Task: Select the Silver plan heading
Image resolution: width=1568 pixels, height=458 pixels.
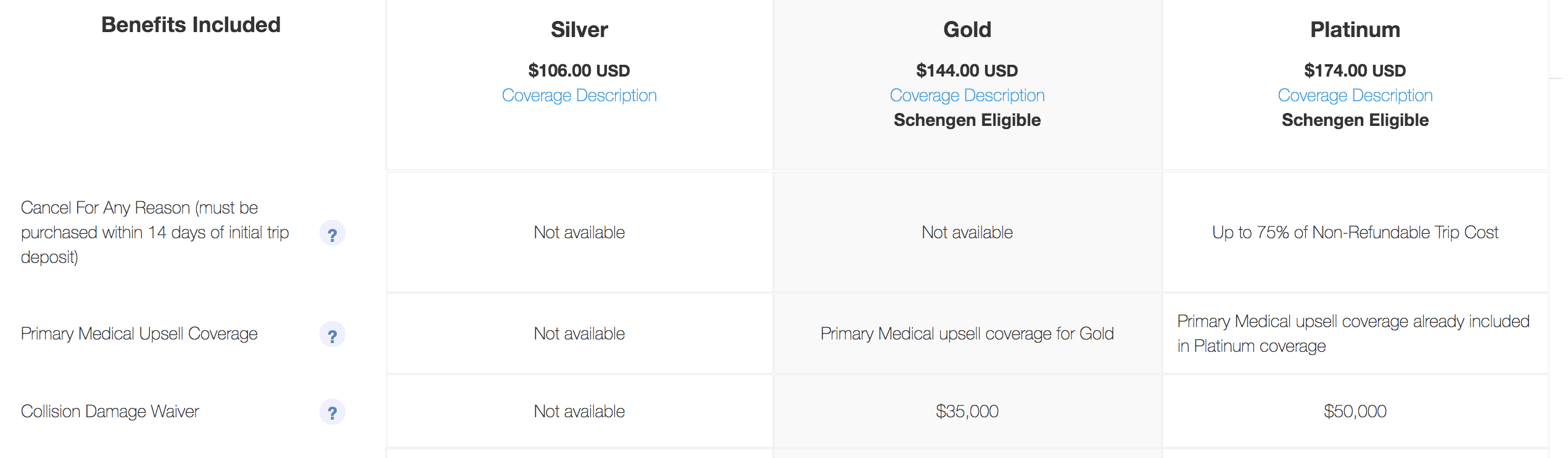Action: click(579, 30)
